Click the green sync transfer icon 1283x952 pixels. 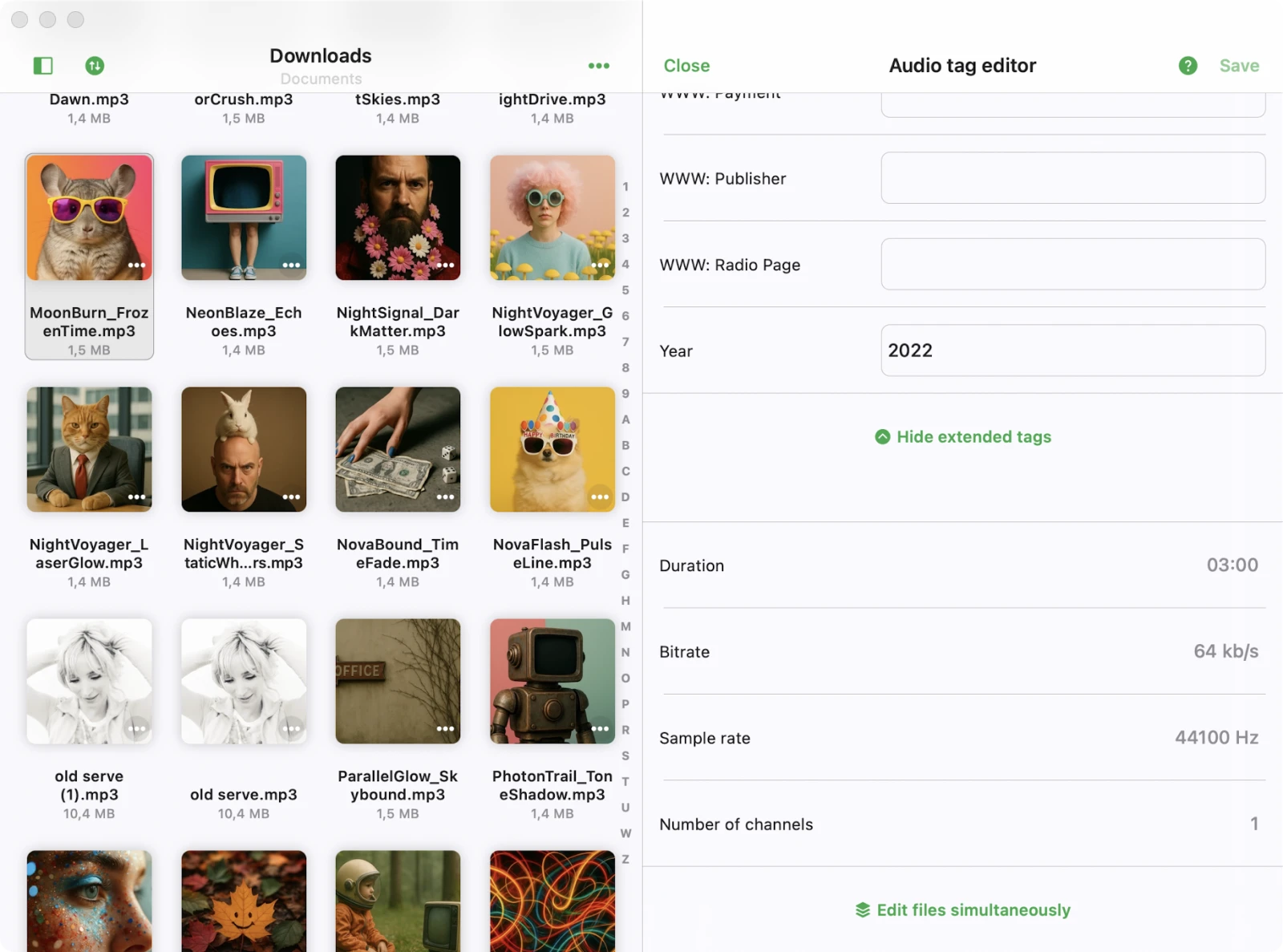(95, 66)
